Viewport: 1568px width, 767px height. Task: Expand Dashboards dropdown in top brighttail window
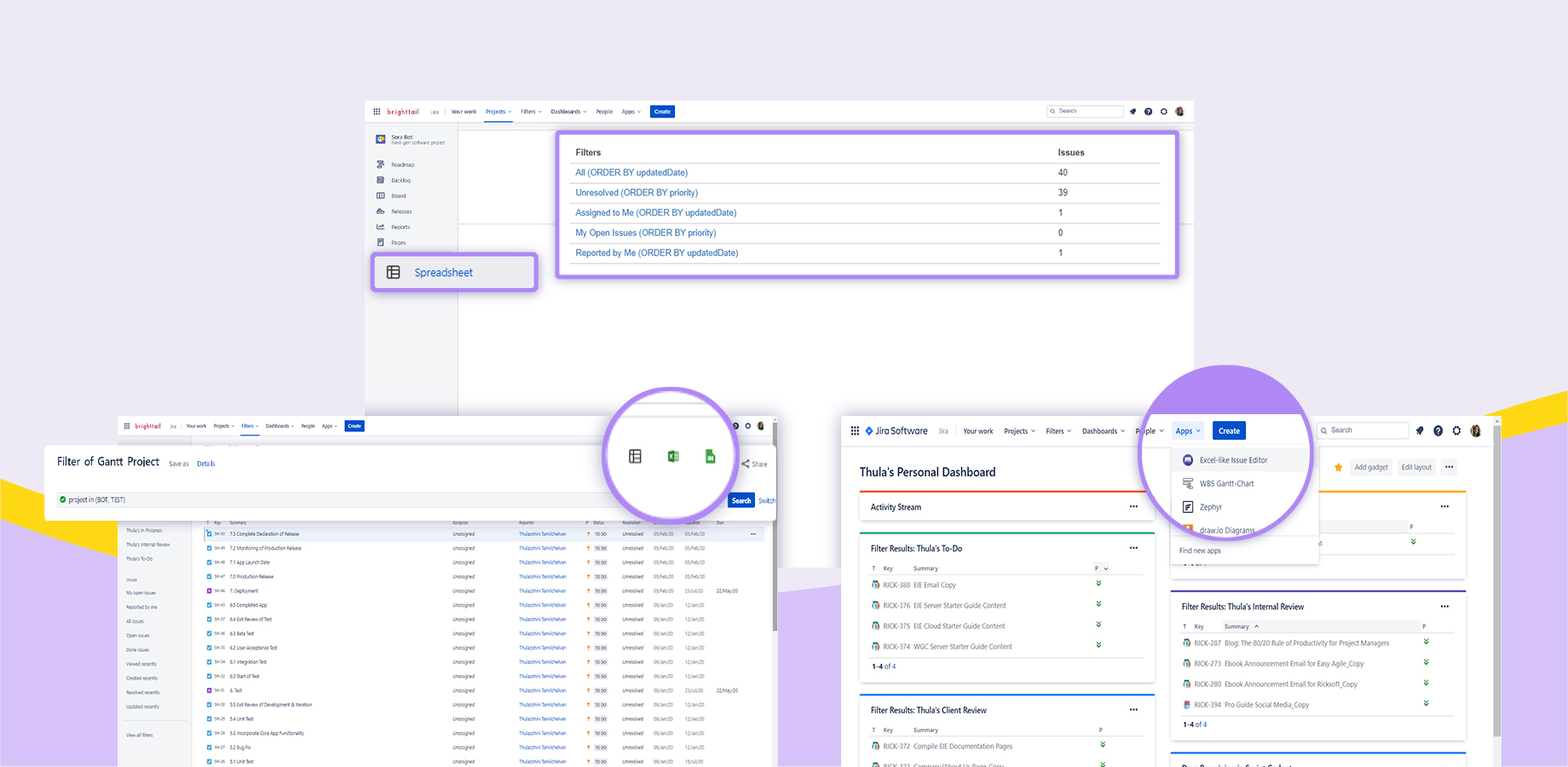[568, 112]
